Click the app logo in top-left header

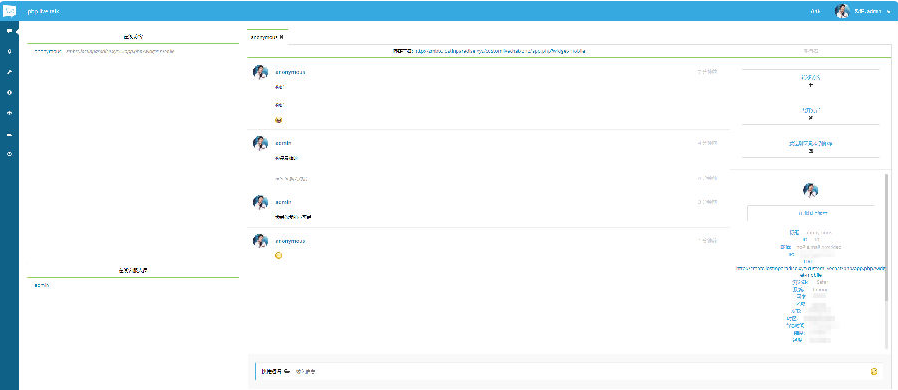[9, 10]
